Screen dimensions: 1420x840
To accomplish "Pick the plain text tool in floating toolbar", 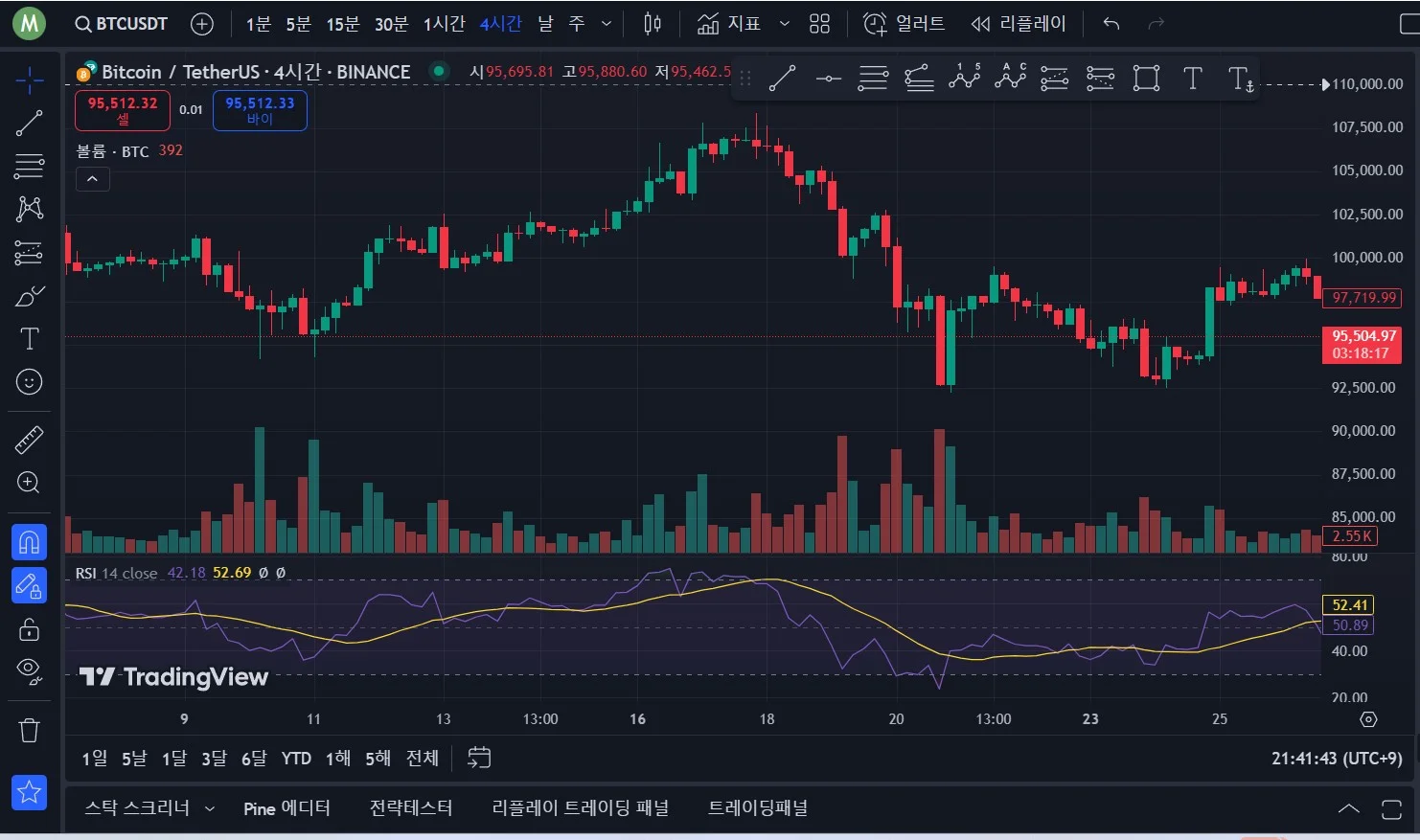I will [1193, 79].
